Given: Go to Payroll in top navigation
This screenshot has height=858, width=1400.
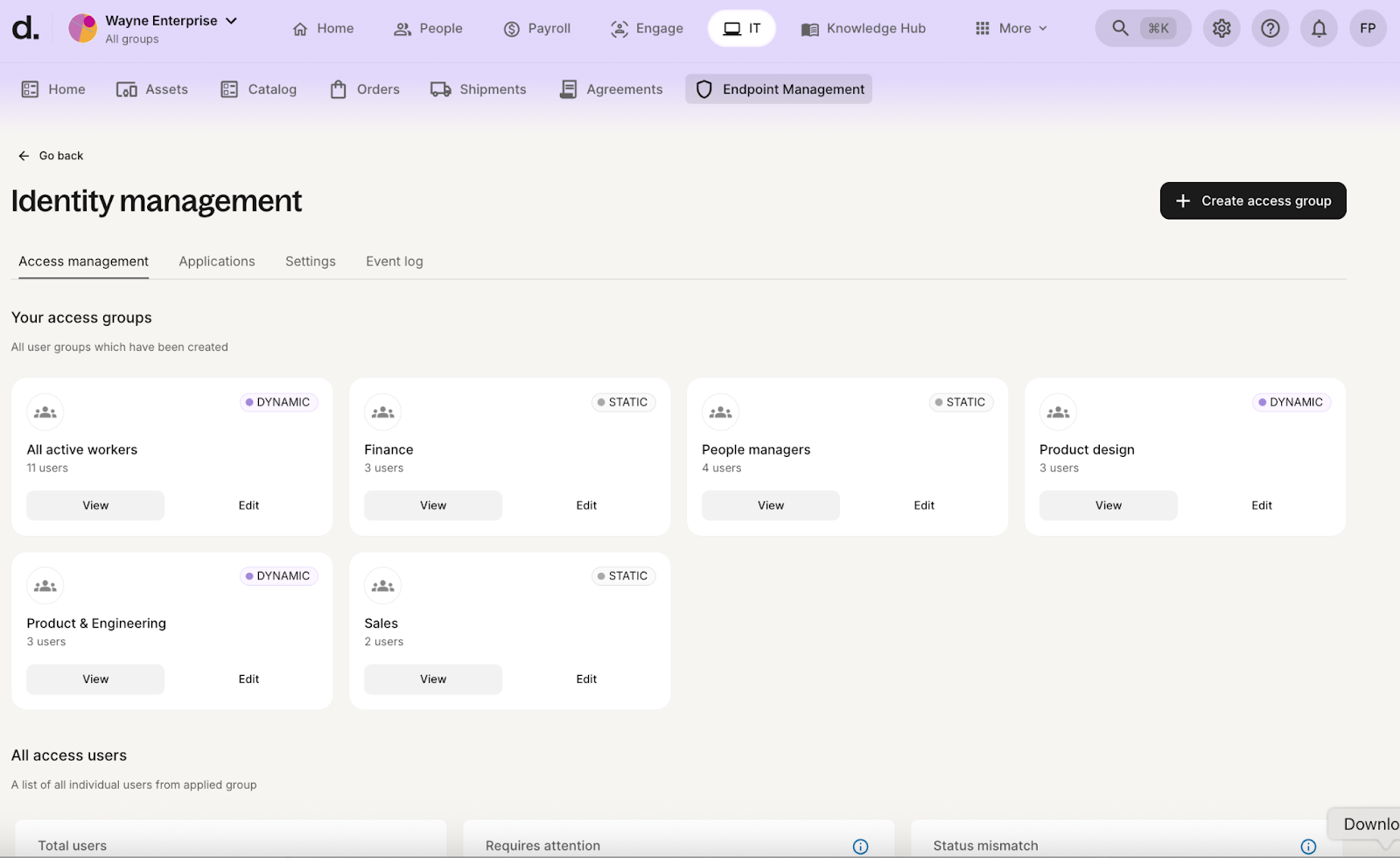Looking at the screenshot, I should [x=537, y=28].
